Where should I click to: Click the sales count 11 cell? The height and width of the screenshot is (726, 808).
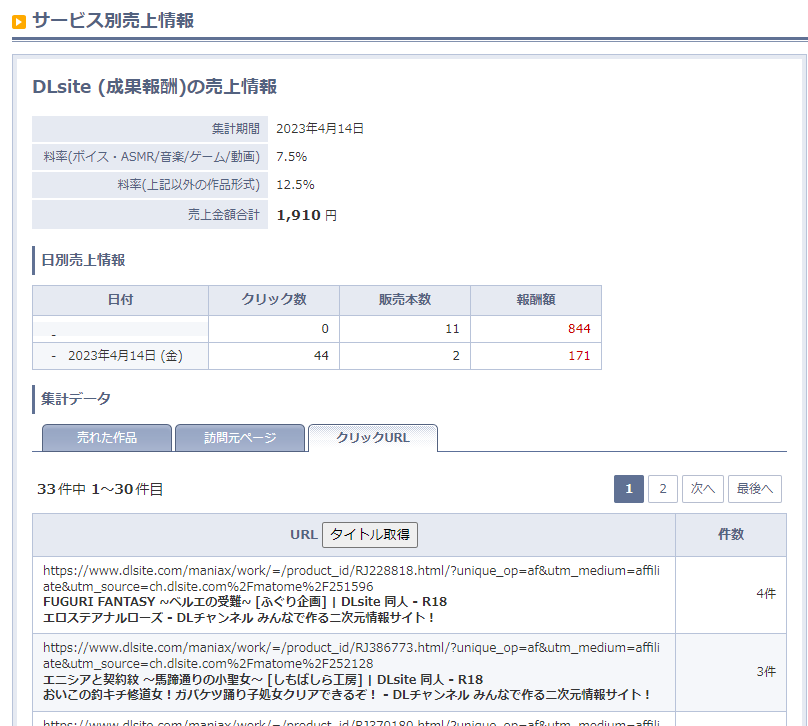405,329
